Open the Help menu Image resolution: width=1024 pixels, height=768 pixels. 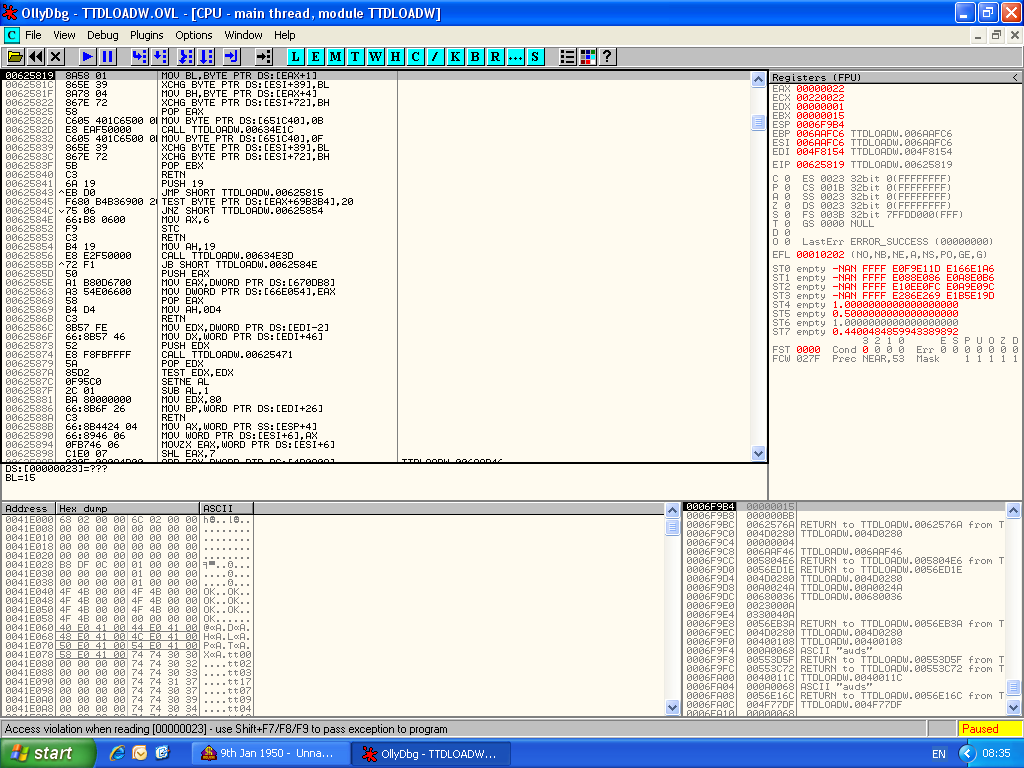coord(284,35)
